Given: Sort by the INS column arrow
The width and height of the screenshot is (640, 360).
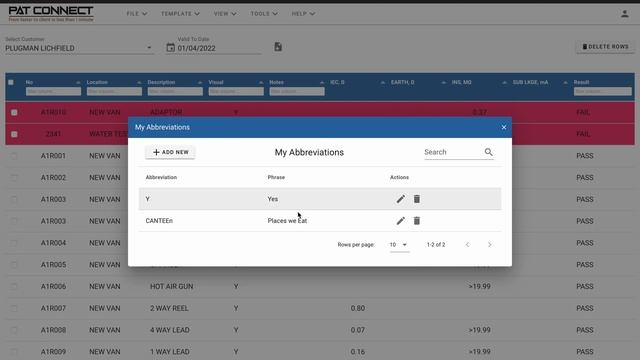Looking at the screenshot, I should tap(504, 82).
